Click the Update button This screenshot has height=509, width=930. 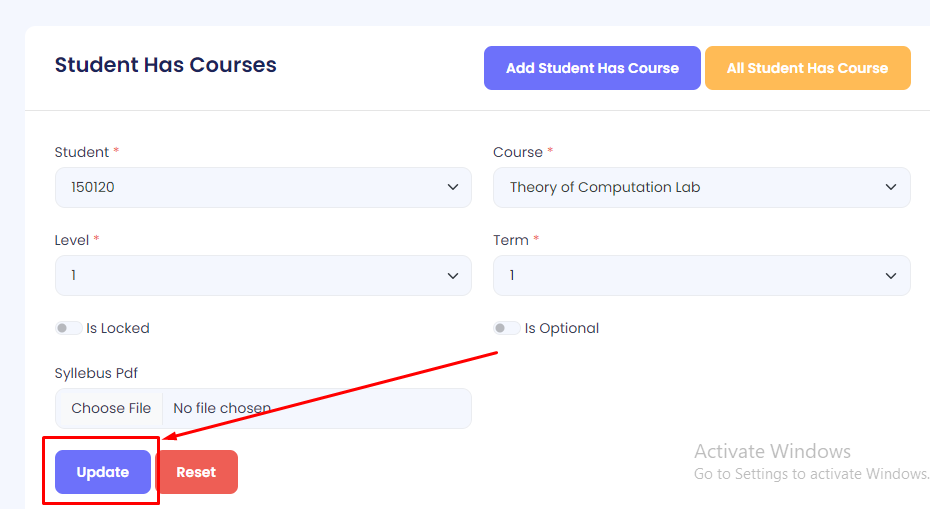(103, 472)
